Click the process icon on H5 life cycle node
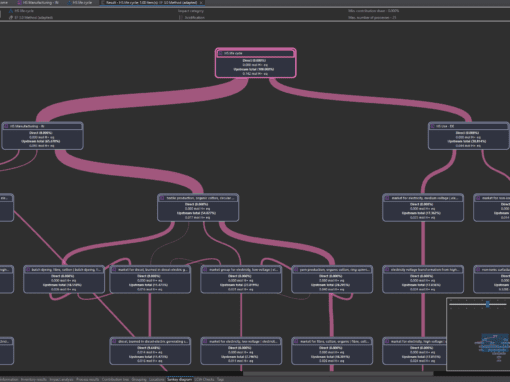Image resolution: width=510 pixels, height=382 pixels. [x=221, y=53]
